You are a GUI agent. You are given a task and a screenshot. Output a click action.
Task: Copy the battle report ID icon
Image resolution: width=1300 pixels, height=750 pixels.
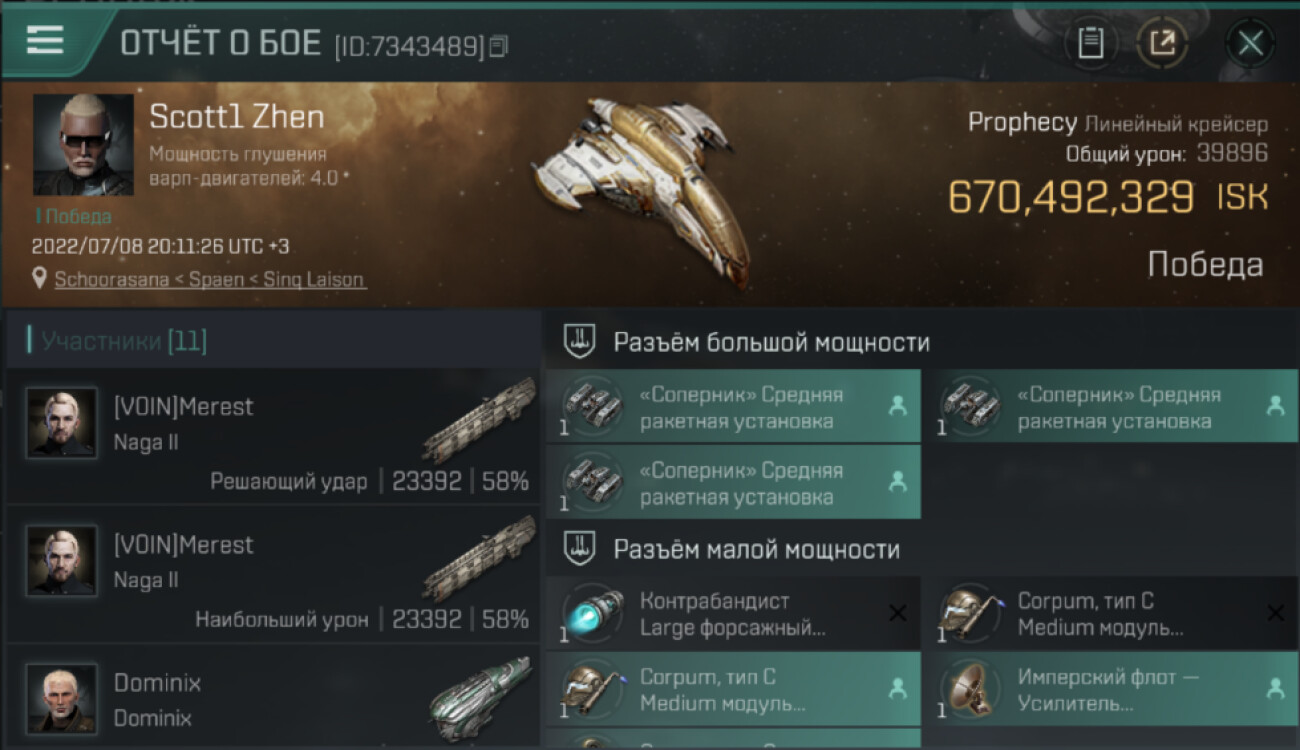point(499,45)
